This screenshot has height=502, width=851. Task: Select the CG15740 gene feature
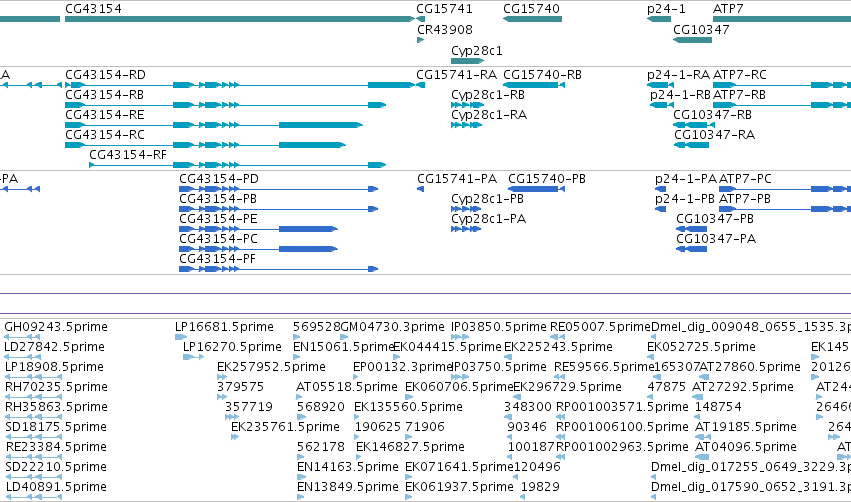(532, 19)
